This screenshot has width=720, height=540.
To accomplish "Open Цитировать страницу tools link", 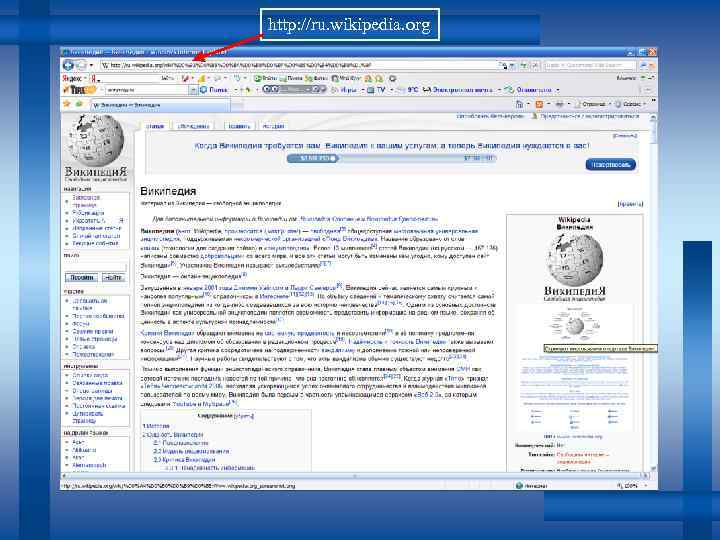I will point(88,417).
